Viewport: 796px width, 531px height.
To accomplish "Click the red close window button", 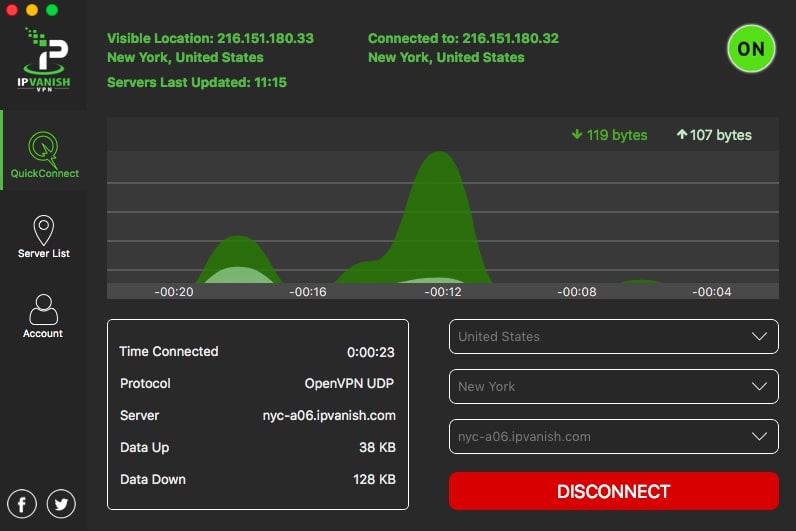I will [x=12, y=10].
